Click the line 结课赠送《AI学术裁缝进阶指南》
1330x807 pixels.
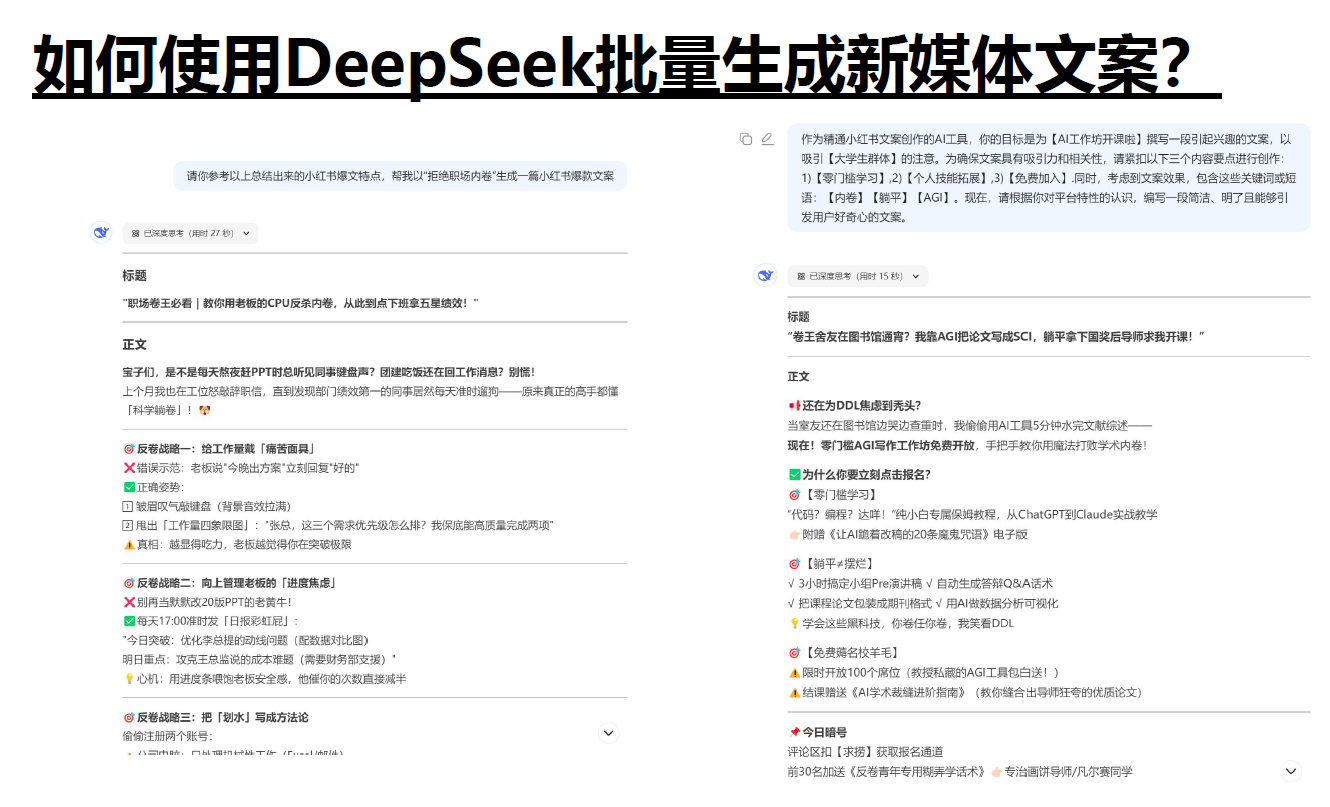click(965, 692)
